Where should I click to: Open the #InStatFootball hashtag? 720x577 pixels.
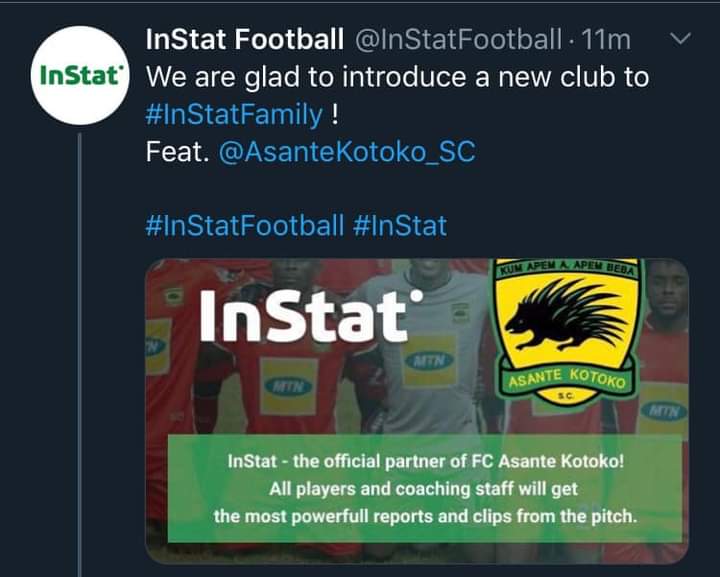[245, 225]
